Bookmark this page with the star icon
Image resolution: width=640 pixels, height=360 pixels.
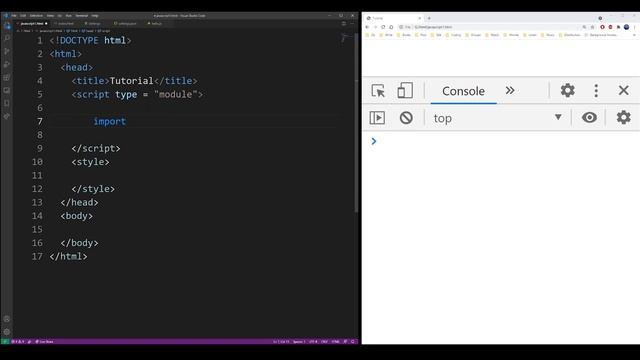tap(592, 27)
